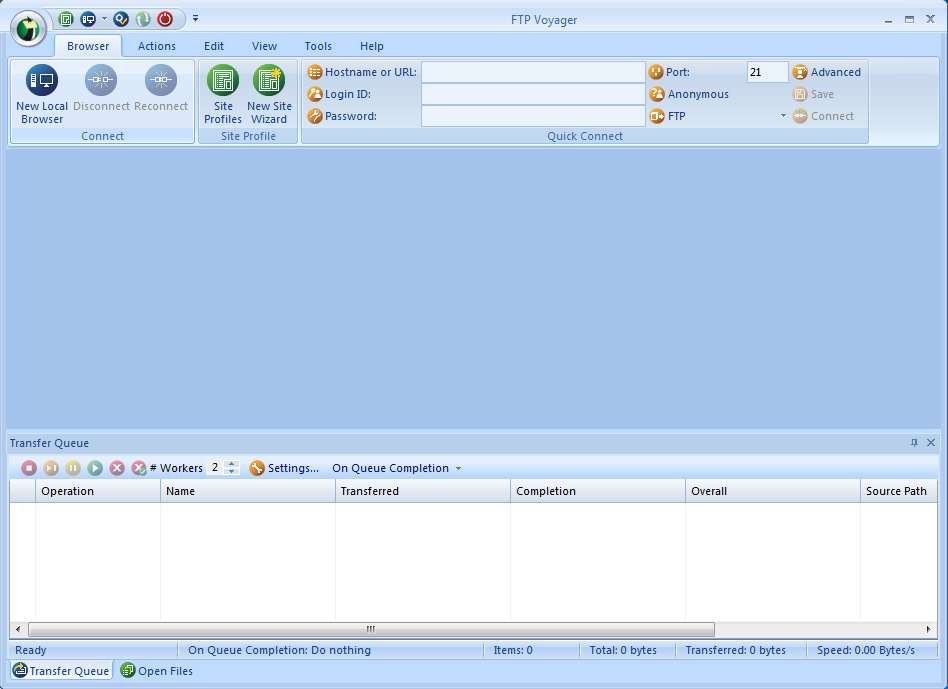Increase the number of Workers
Image resolution: width=948 pixels, height=689 pixels.
coord(232,464)
